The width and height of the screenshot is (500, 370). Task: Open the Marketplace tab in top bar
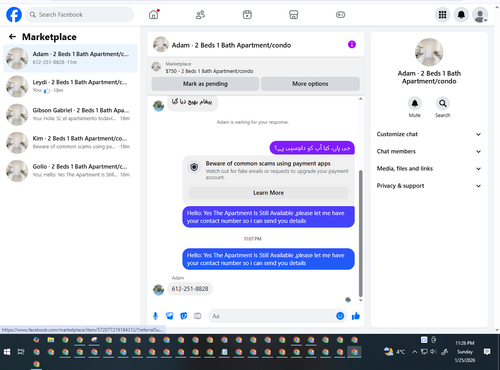pyautogui.click(x=294, y=15)
